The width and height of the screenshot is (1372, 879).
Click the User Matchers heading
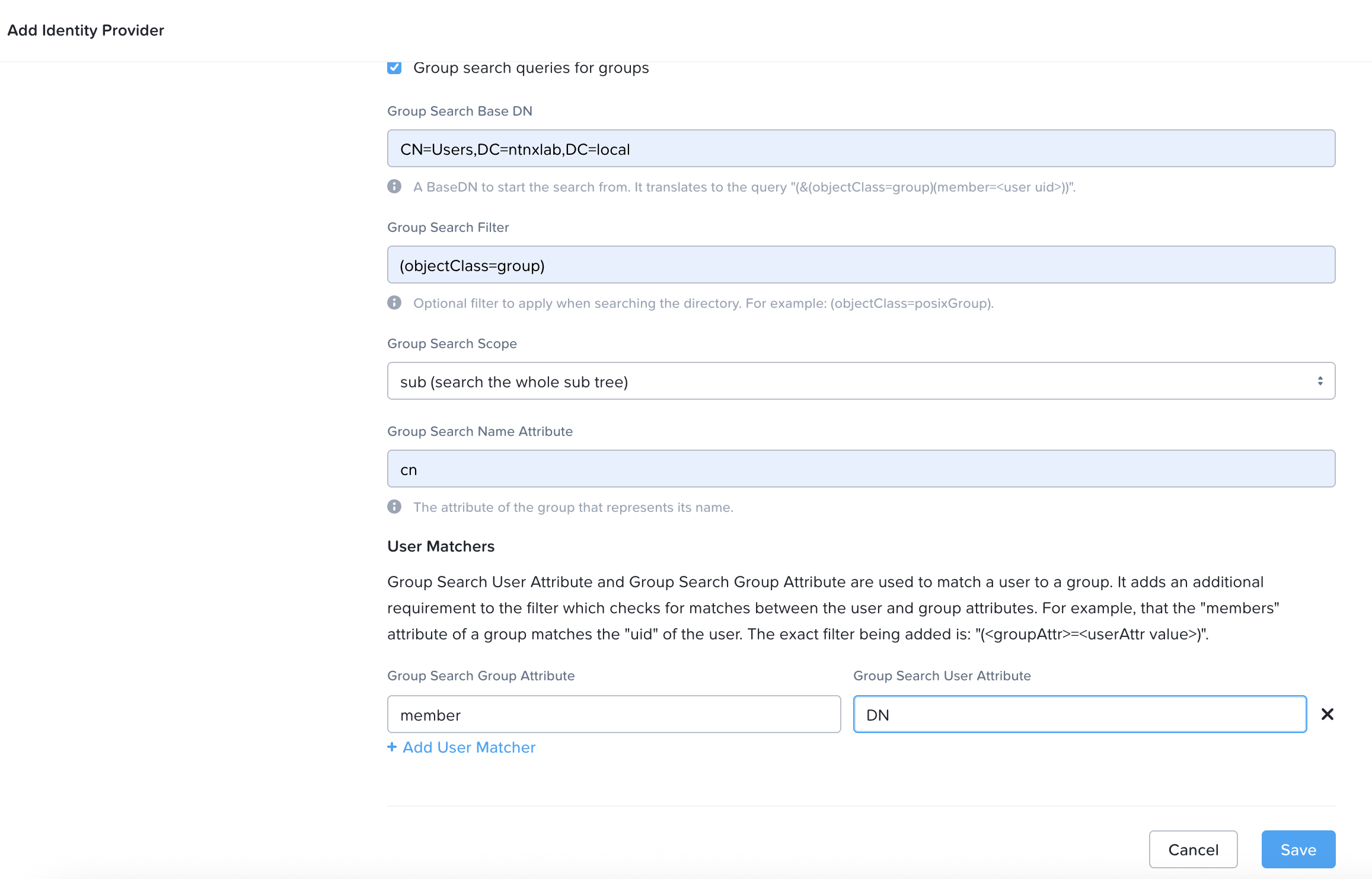click(x=441, y=546)
